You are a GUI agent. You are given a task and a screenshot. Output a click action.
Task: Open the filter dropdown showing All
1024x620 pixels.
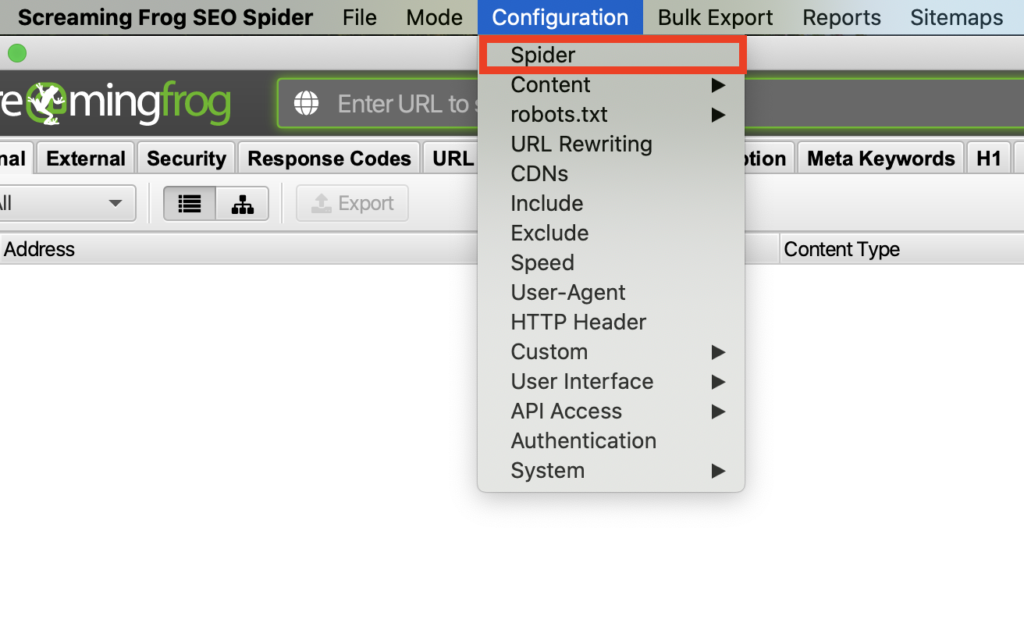point(66,204)
